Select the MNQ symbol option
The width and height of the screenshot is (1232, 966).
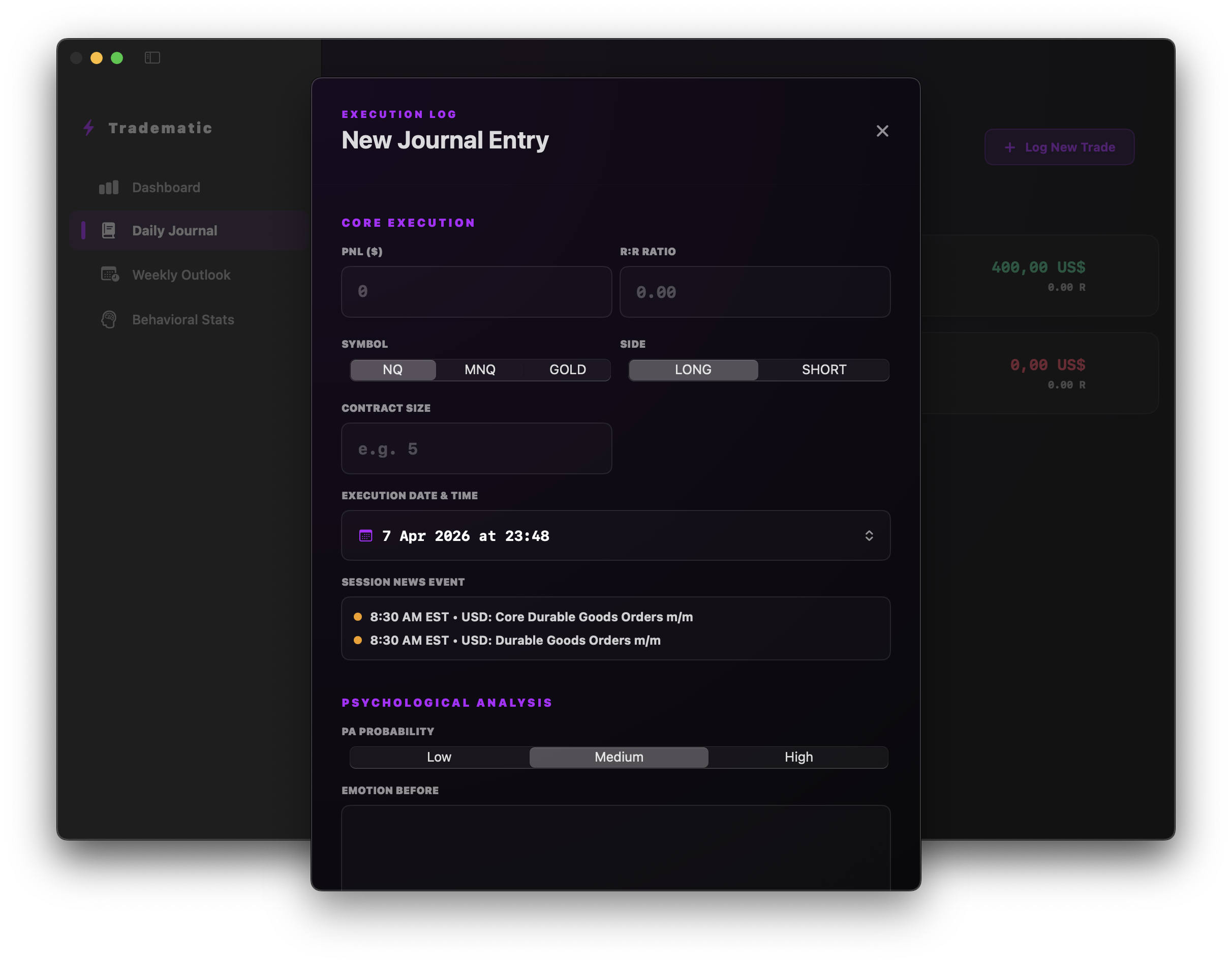(x=479, y=370)
